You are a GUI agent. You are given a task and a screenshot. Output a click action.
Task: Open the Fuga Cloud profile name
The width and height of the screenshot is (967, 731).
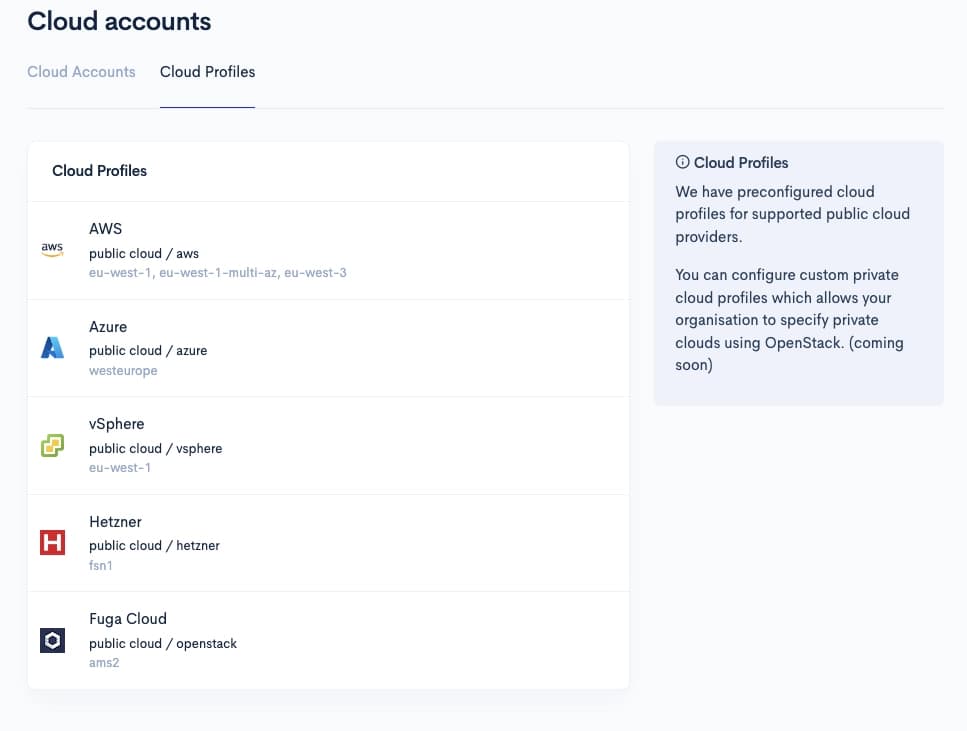click(x=127, y=619)
